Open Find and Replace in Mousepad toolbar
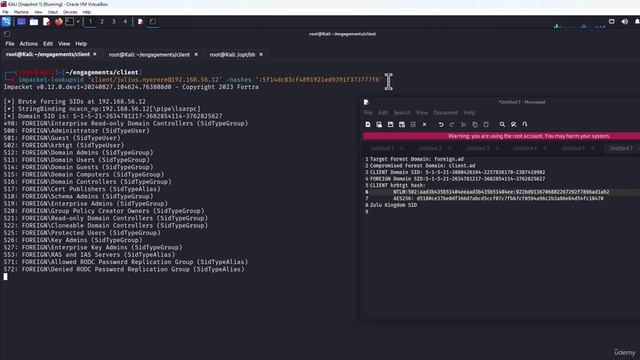 (513, 124)
